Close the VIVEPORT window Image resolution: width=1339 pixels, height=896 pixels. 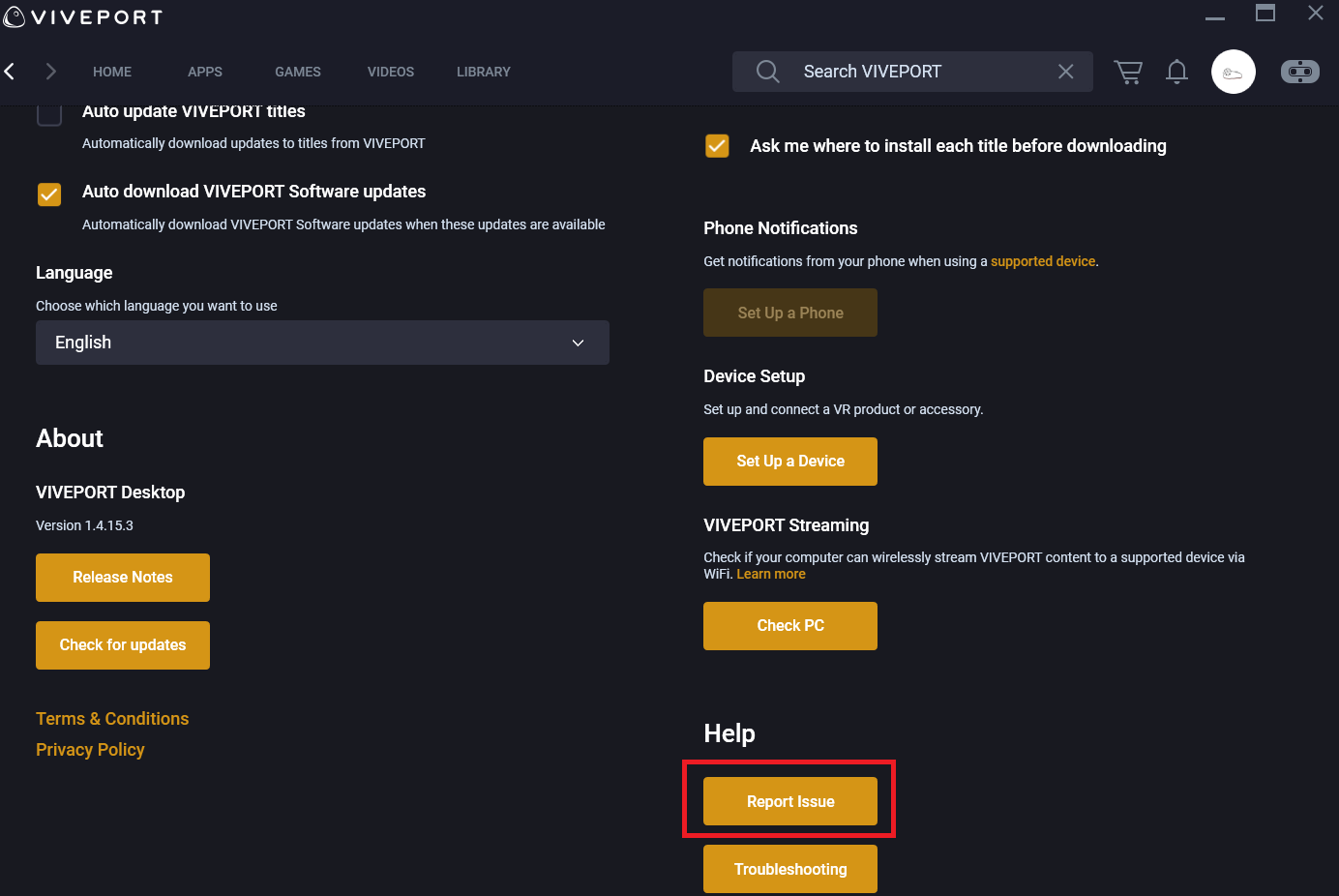1316,13
